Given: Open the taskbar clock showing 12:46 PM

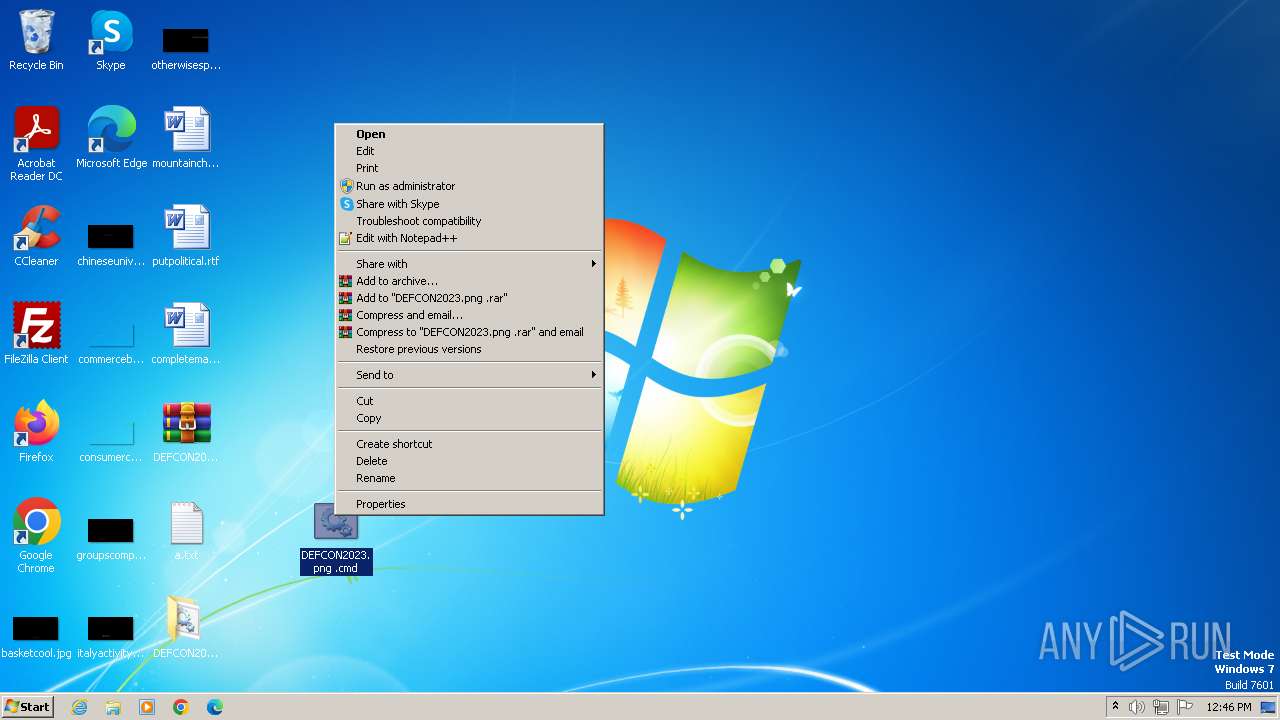Looking at the screenshot, I should (1228, 707).
